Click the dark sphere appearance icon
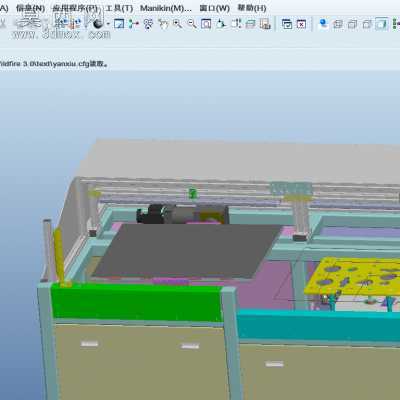Screen dimensions: 400x400 pyautogui.click(x=98, y=24)
